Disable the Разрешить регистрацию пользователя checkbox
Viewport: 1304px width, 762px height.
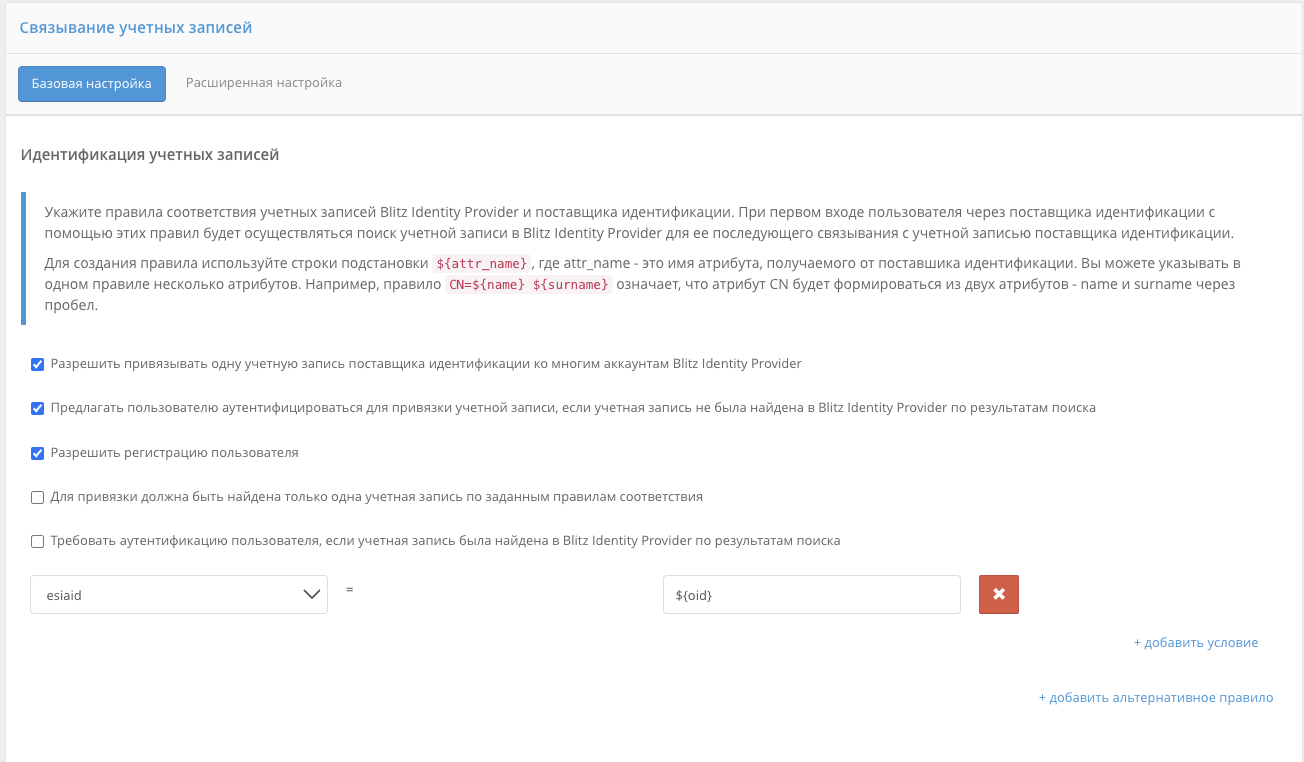[x=38, y=453]
